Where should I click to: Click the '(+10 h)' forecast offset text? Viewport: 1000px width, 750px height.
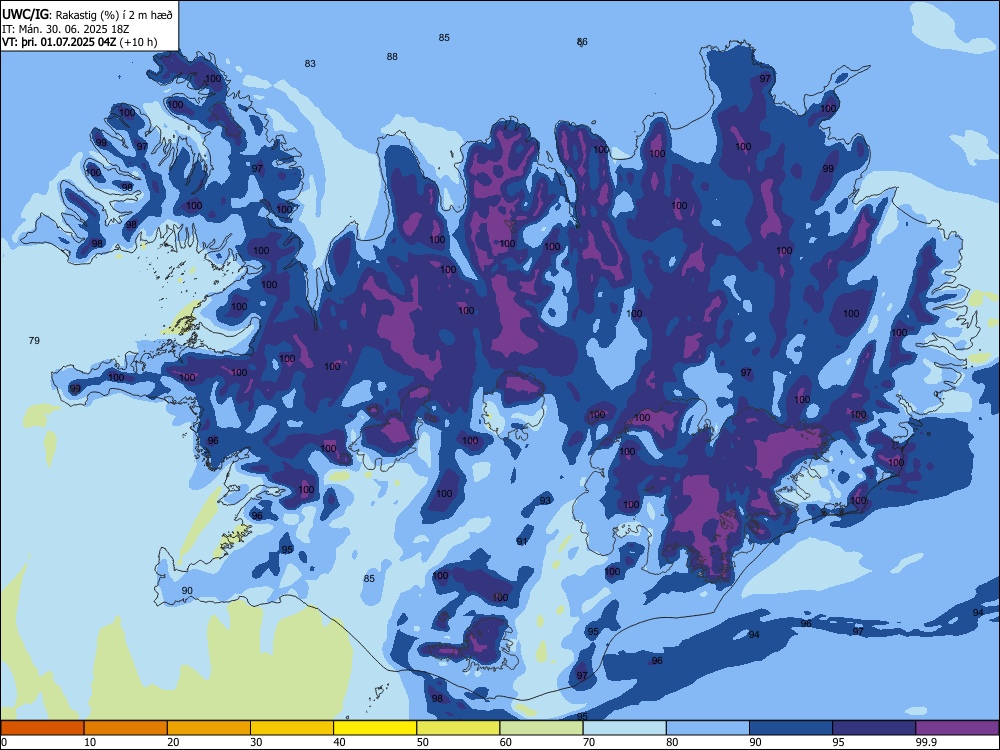click(x=138, y=42)
